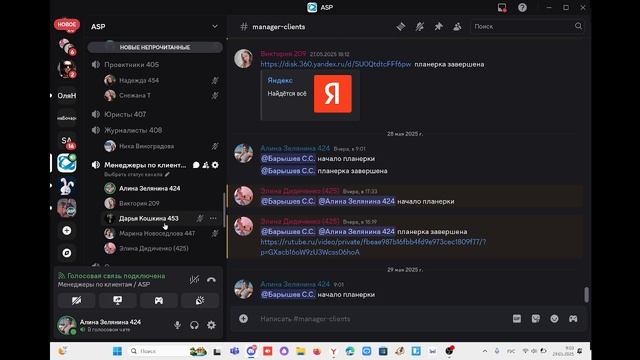This screenshot has width=640, height=360.
Task: Open the Discord inbox icon in title bar
Action: pos(502,7)
